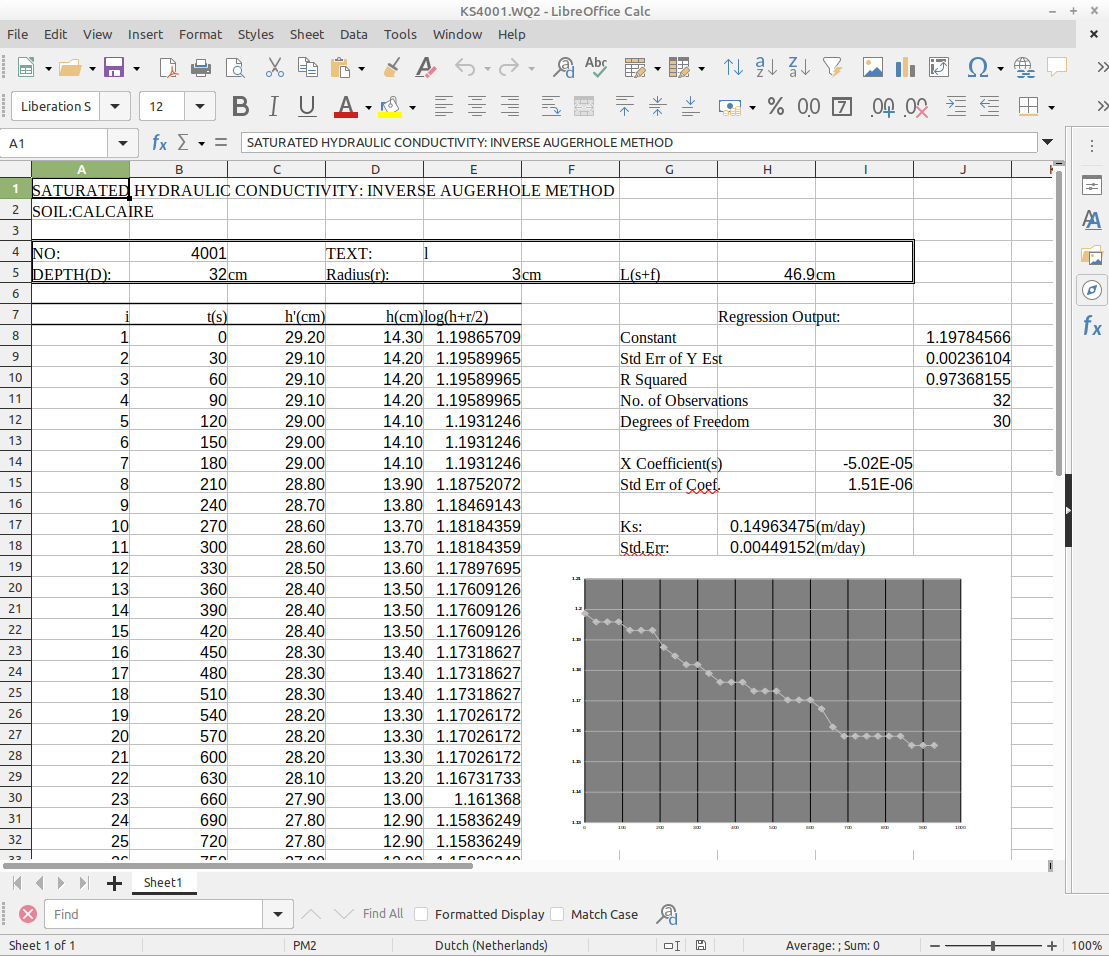This screenshot has width=1109, height=956.
Task: Click the Clone Formatting paintbrush icon
Action: [391, 68]
